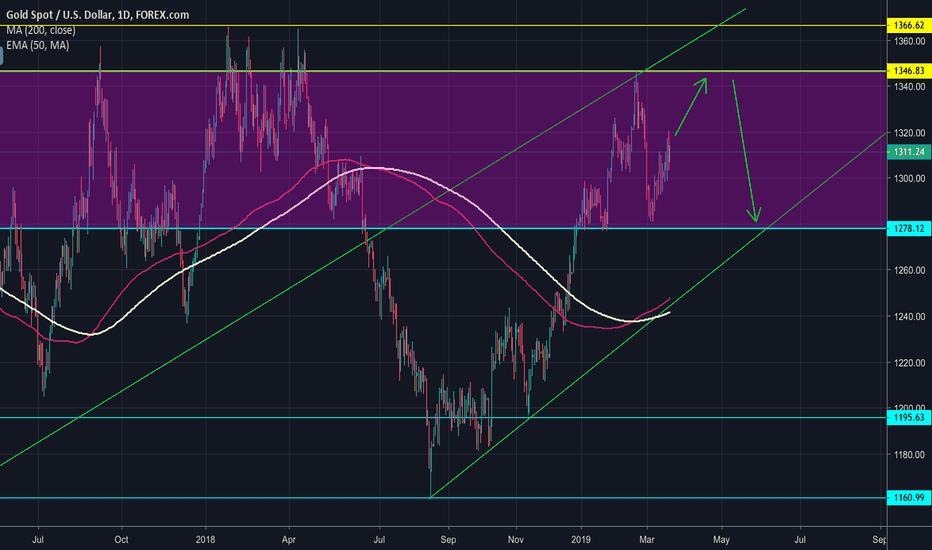Click the May label on time axis

(x=722, y=540)
